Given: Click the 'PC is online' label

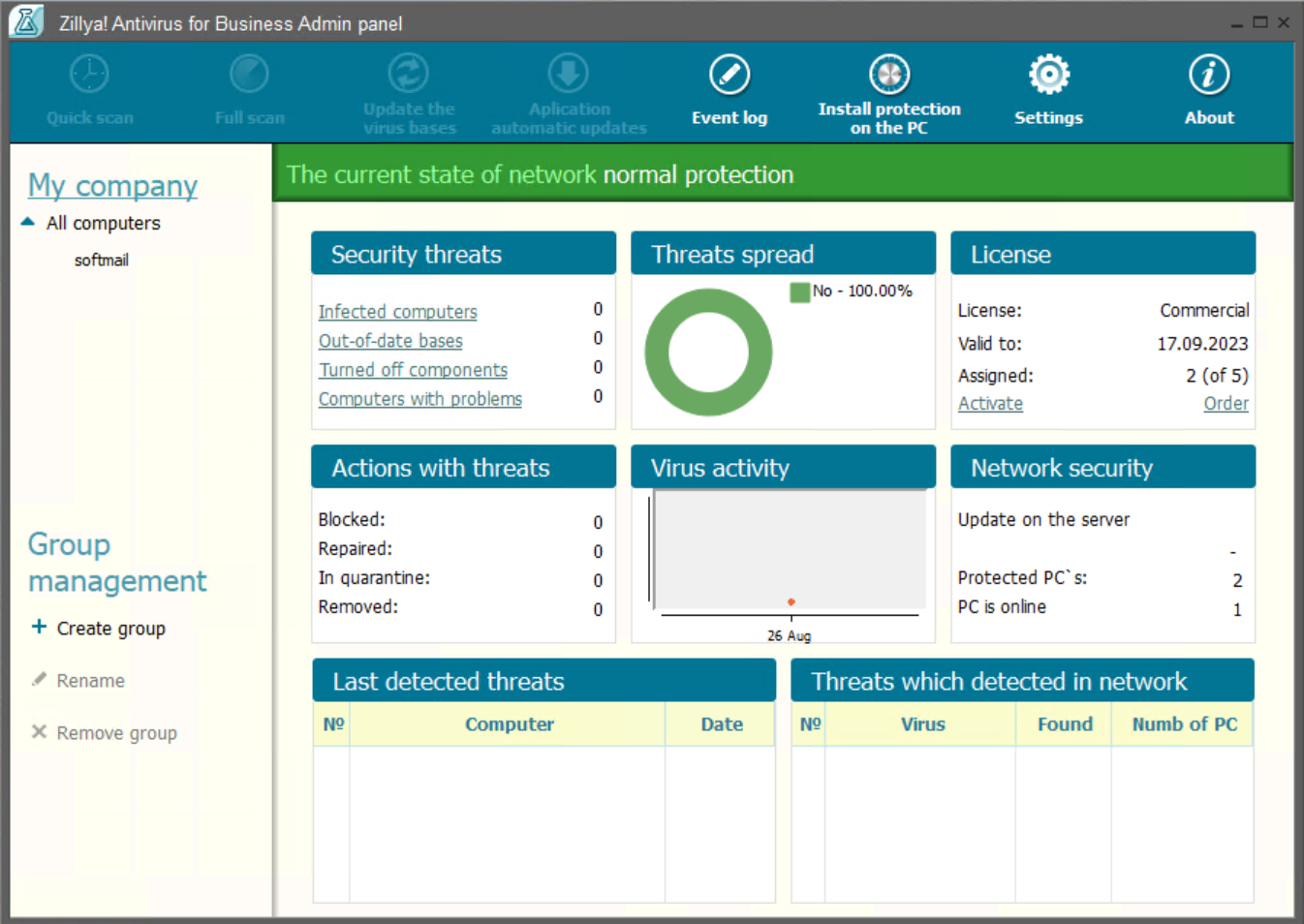Looking at the screenshot, I should click(1002, 607).
